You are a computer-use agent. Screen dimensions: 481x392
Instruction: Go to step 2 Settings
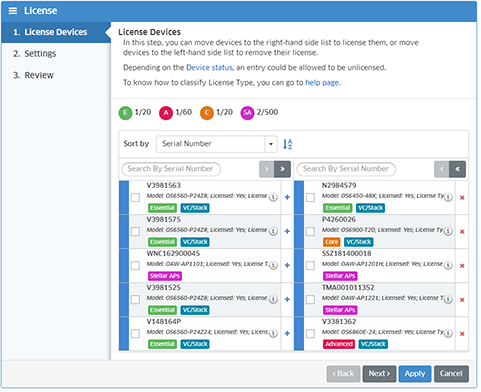(35, 54)
